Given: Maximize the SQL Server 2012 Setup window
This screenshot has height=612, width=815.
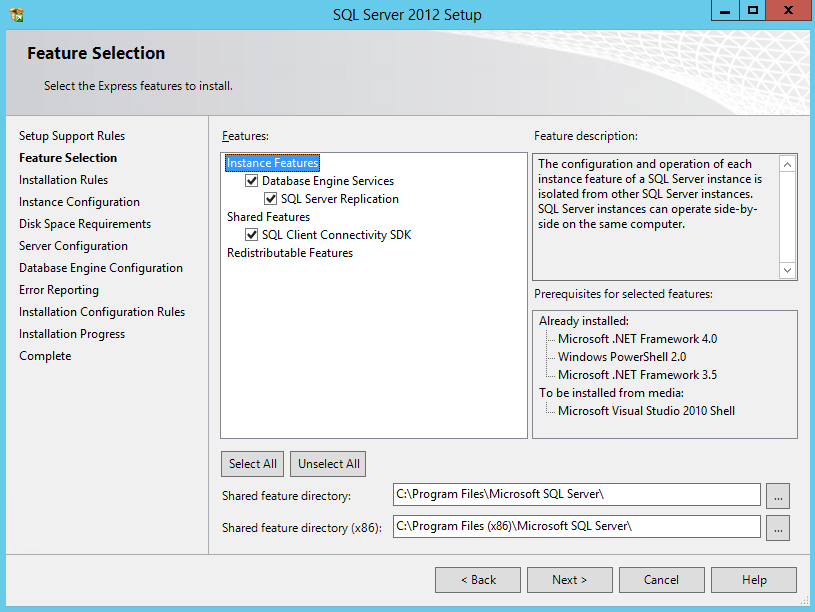Looking at the screenshot, I should (753, 11).
